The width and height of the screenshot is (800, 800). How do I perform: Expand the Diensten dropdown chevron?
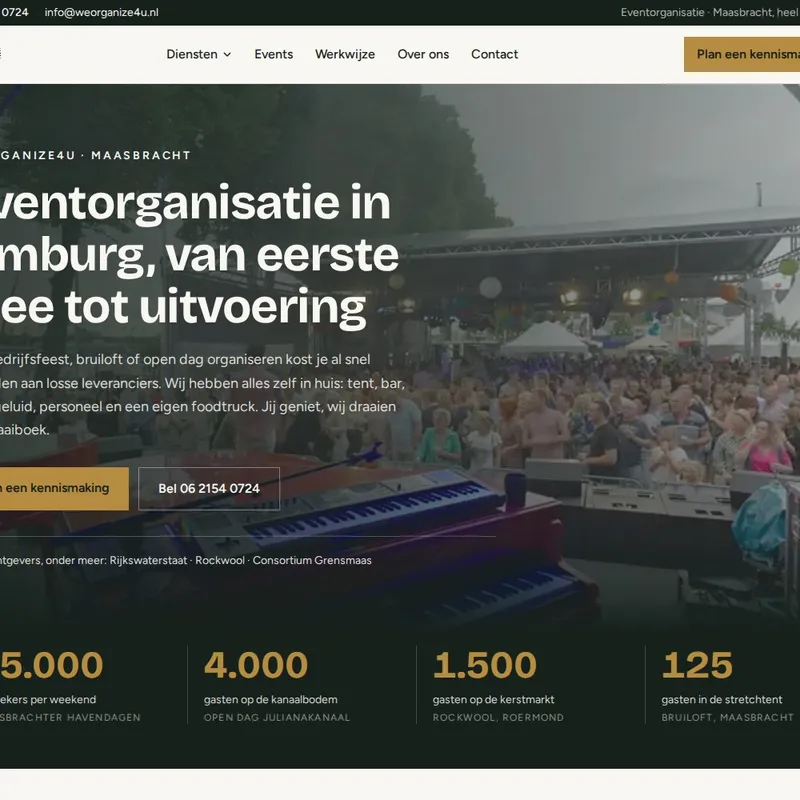[228, 55]
